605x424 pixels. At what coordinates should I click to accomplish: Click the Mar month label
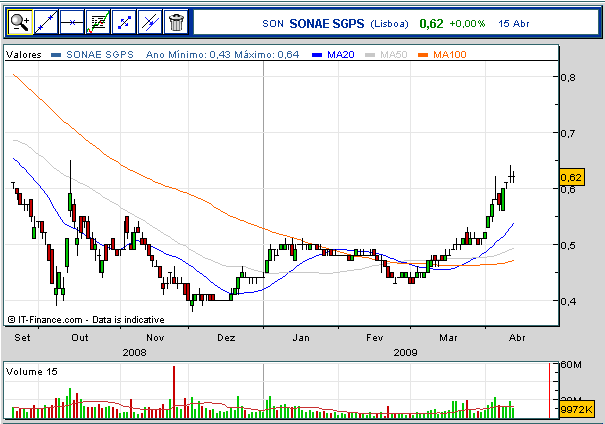(x=448, y=338)
